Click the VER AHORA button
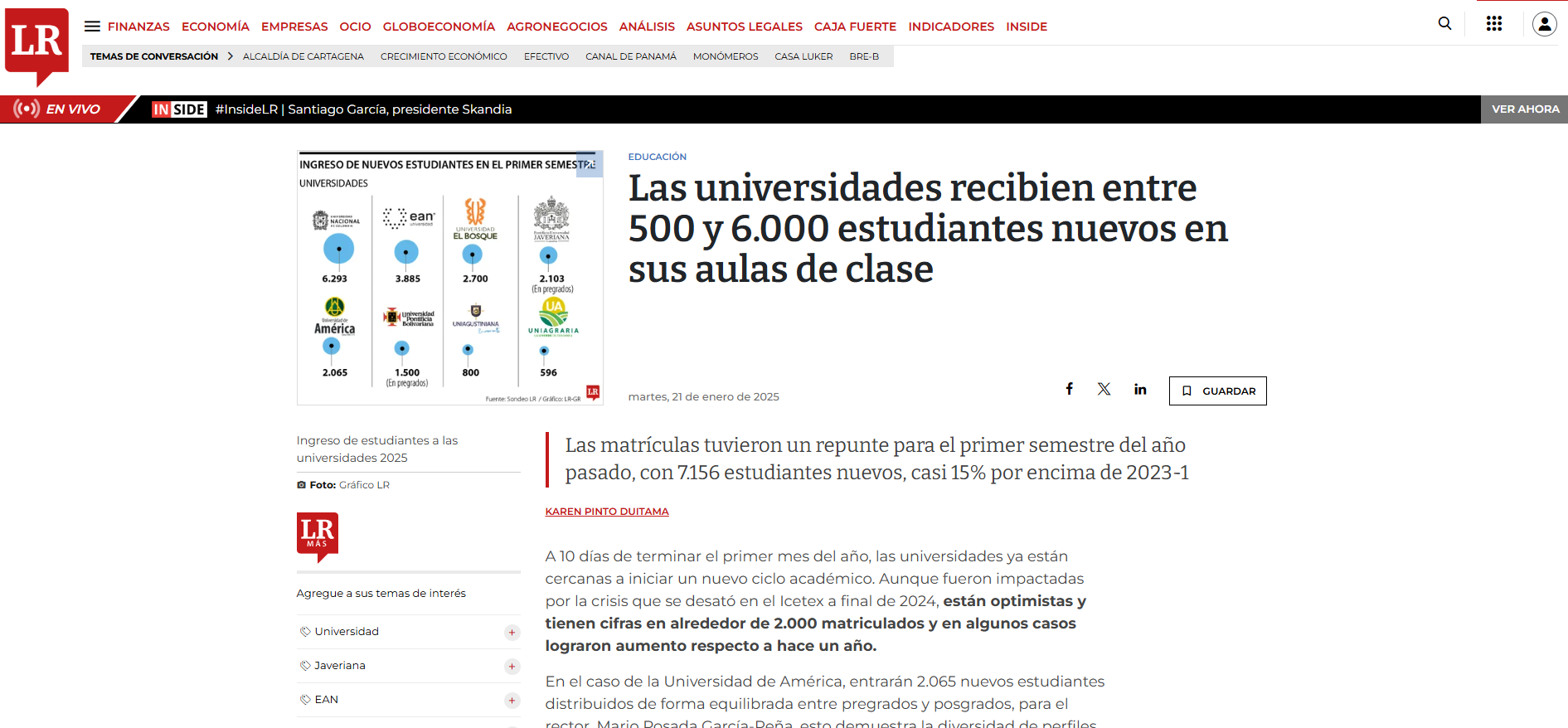This screenshot has height=728, width=1568. pyautogui.click(x=1525, y=109)
